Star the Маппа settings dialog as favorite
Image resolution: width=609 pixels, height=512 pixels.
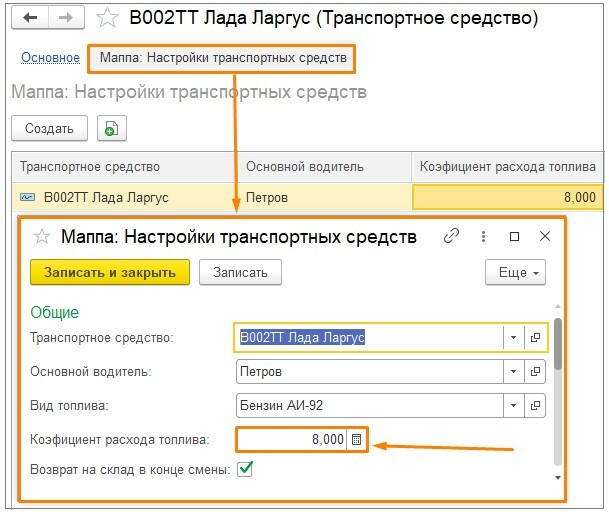42,237
